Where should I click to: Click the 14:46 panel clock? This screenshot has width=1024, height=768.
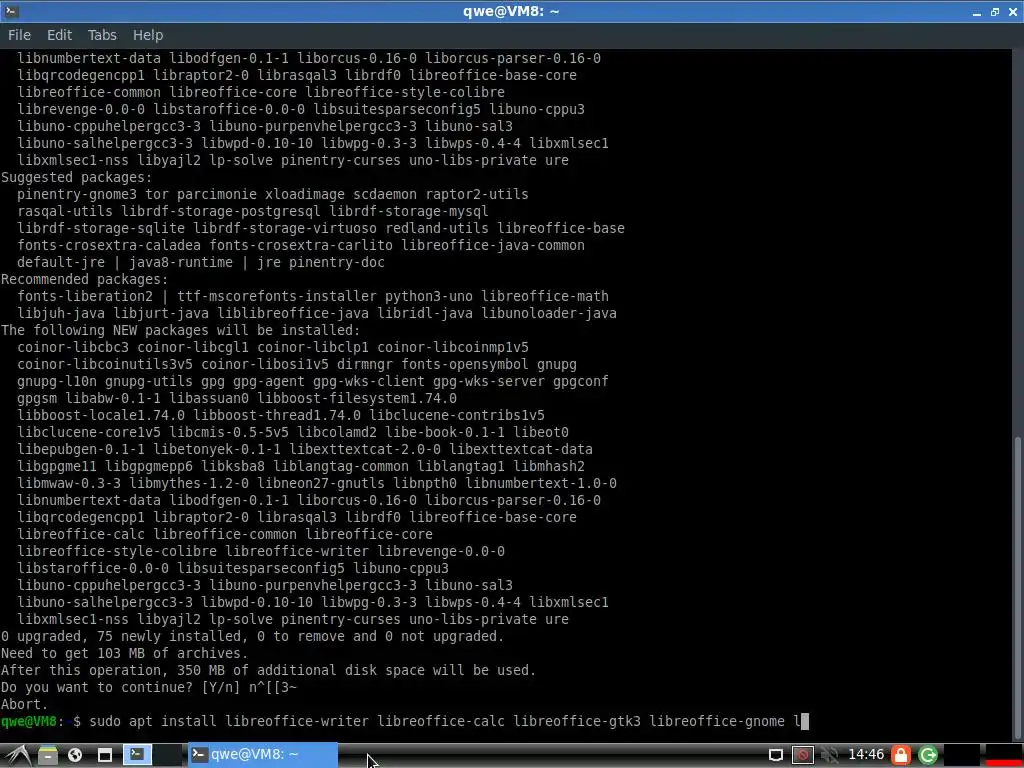click(x=866, y=755)
